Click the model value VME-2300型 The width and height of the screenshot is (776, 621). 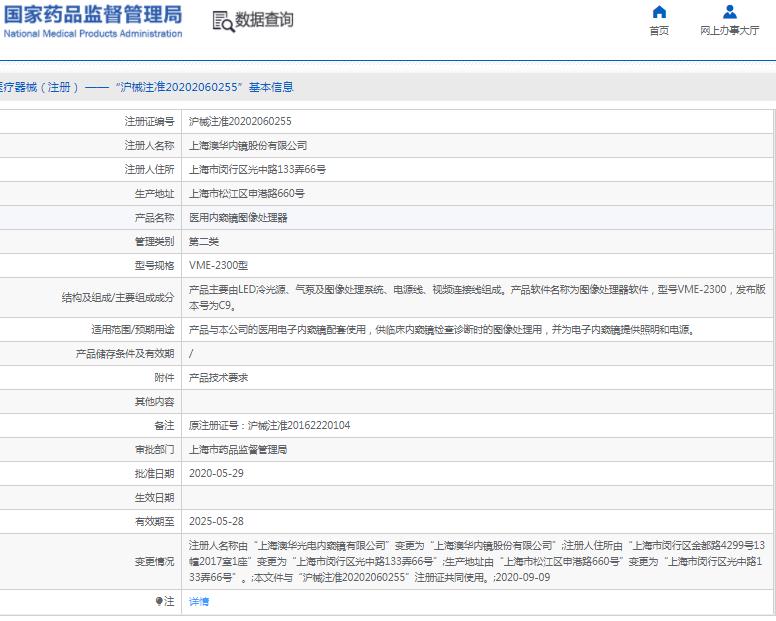(218, 265)
